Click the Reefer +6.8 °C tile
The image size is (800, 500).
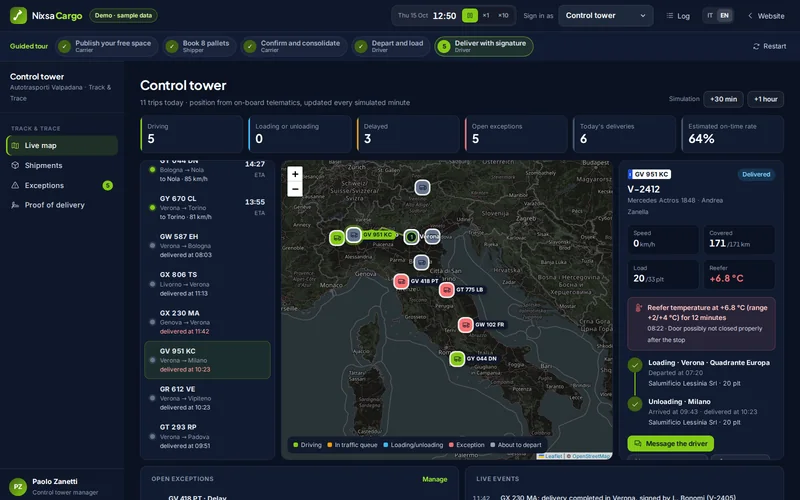point(739,274)
